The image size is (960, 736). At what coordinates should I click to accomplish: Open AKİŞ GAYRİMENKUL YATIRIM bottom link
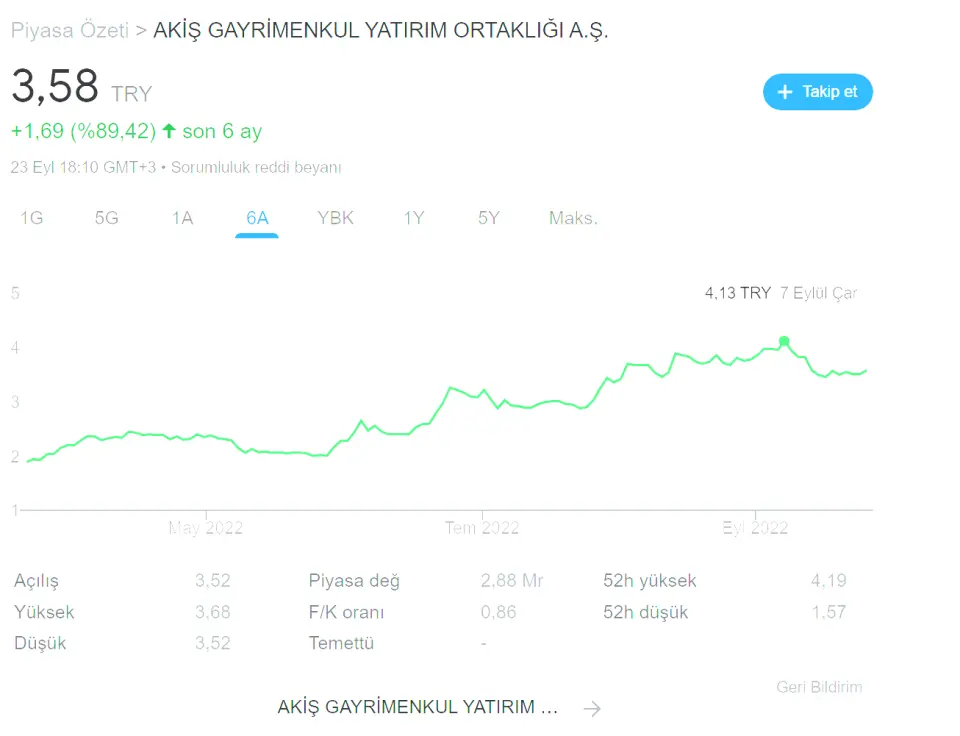[x=418, y=707]
